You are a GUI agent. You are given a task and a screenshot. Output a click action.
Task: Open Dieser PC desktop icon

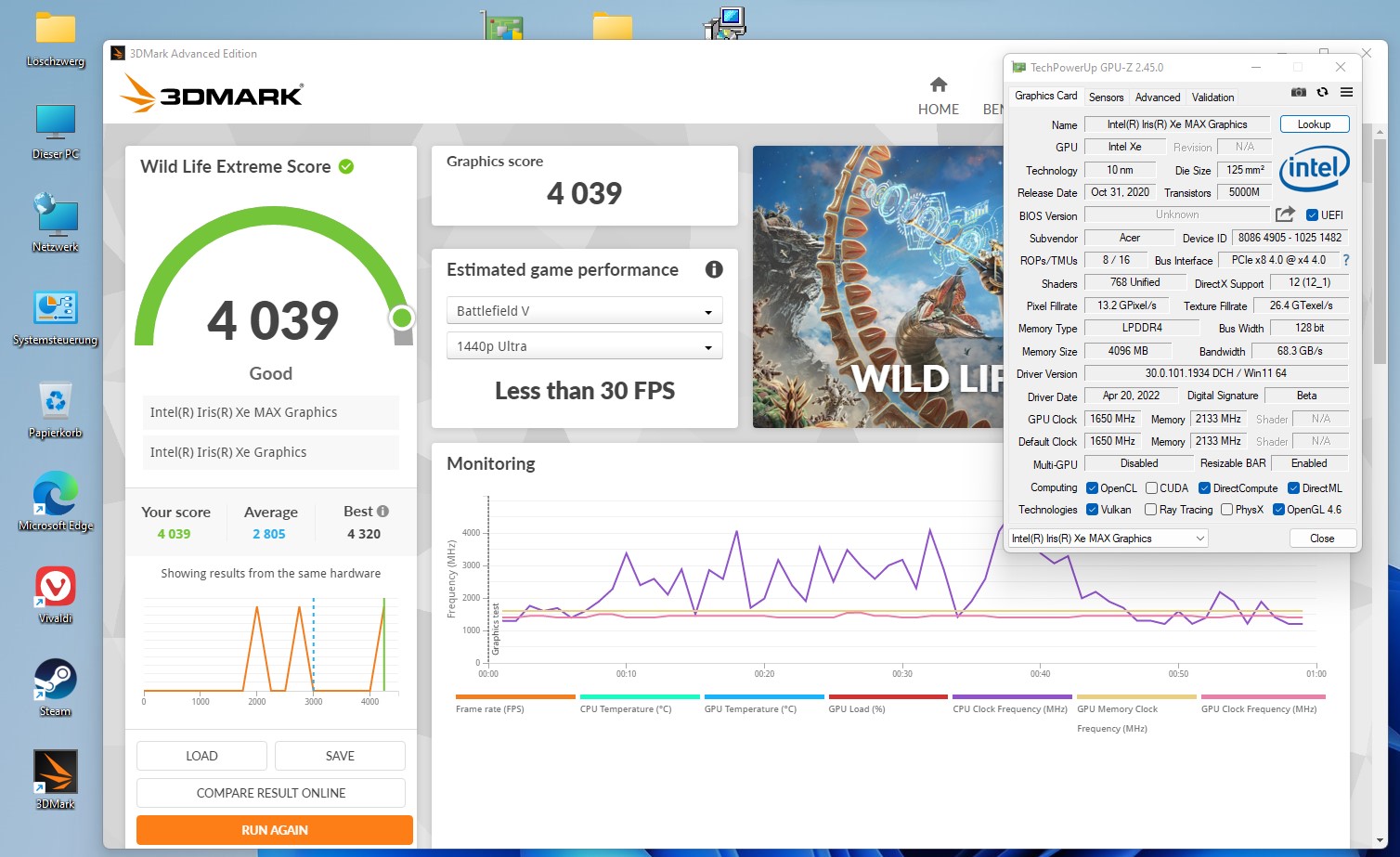[x=56, y=132]
